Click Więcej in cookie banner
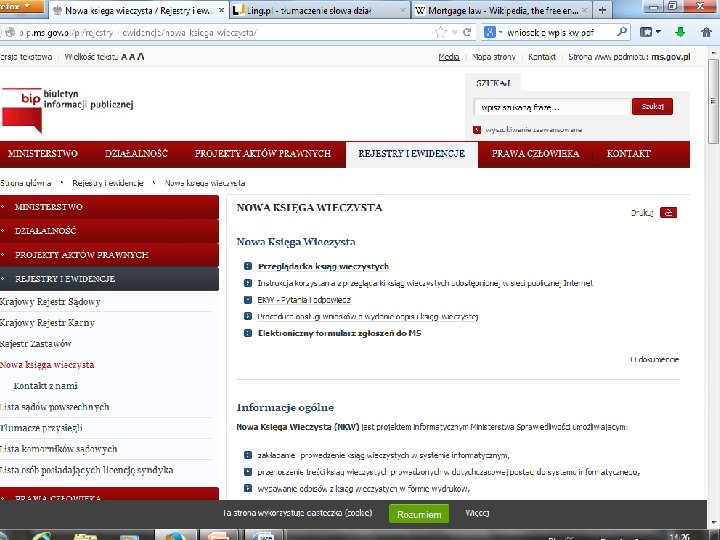The width and height of the screenshot is (720, 540). [x=477, y=513]
